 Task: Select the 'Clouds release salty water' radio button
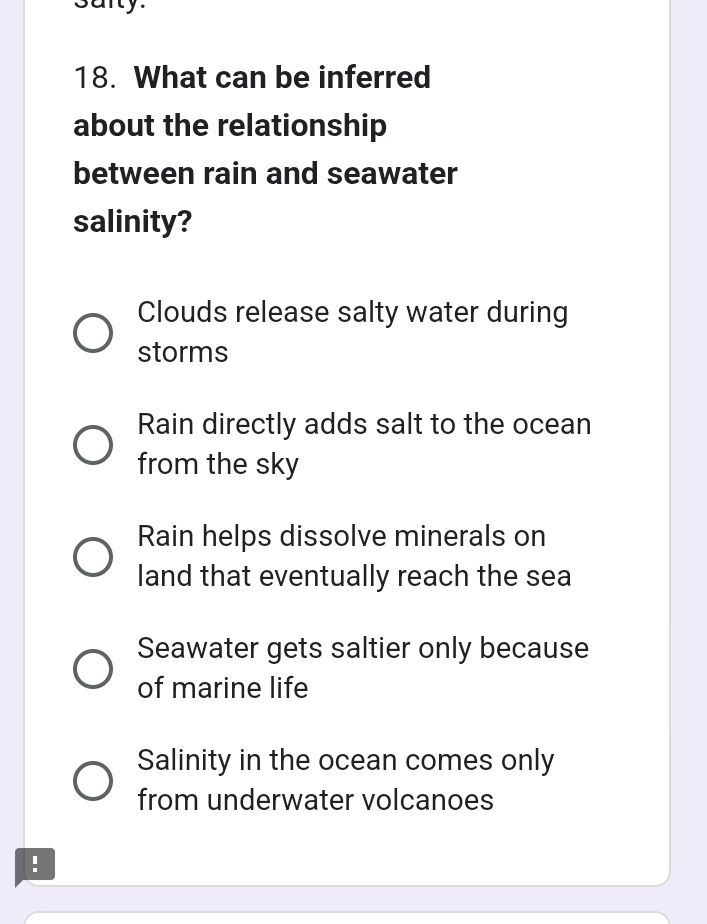point(93,334)
